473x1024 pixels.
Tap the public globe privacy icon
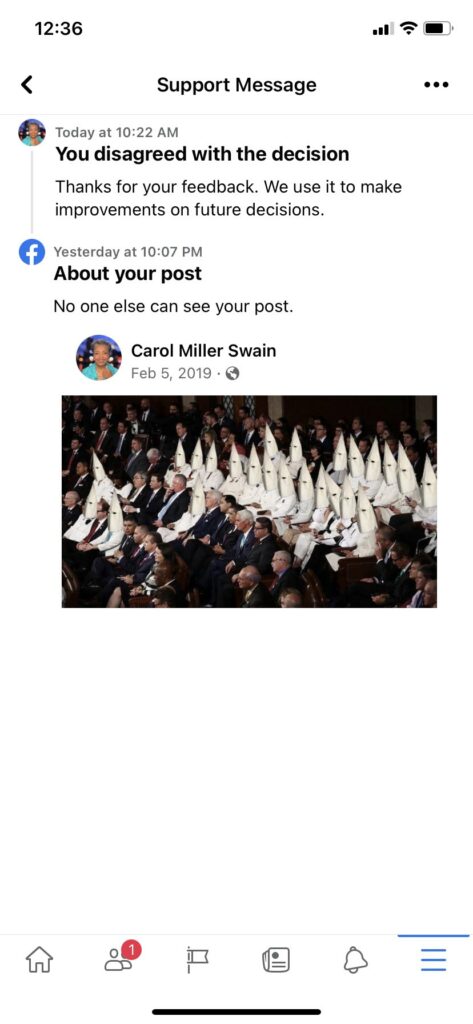point(232,373)
